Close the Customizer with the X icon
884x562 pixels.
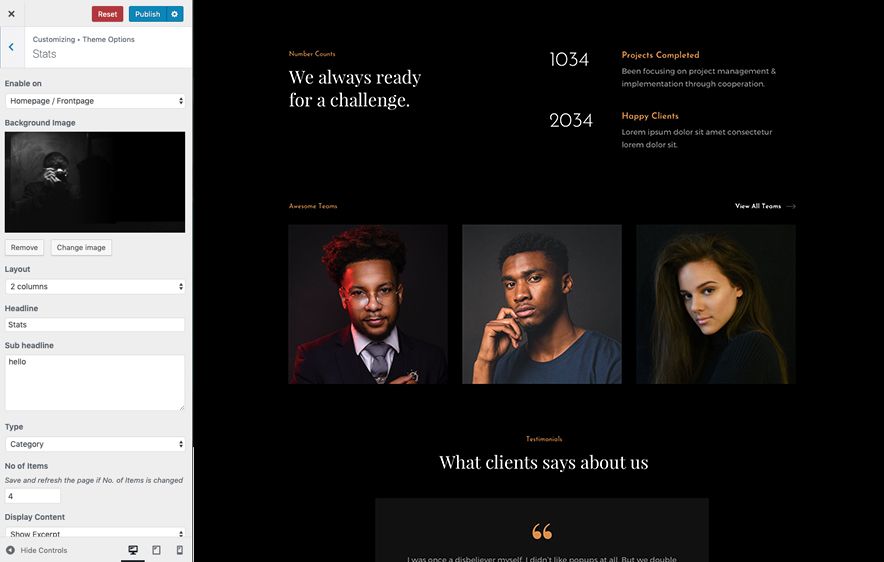pyautogui.click(x=11, y=14)
